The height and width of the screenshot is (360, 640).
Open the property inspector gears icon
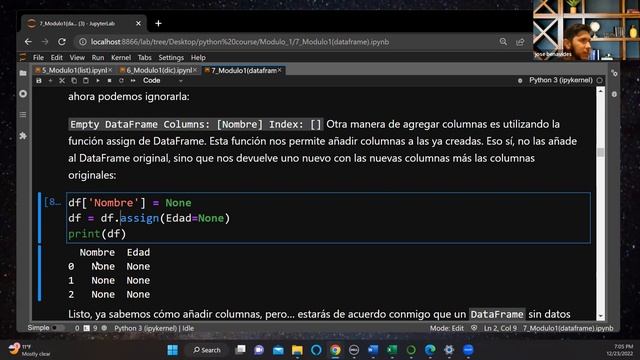614,73
